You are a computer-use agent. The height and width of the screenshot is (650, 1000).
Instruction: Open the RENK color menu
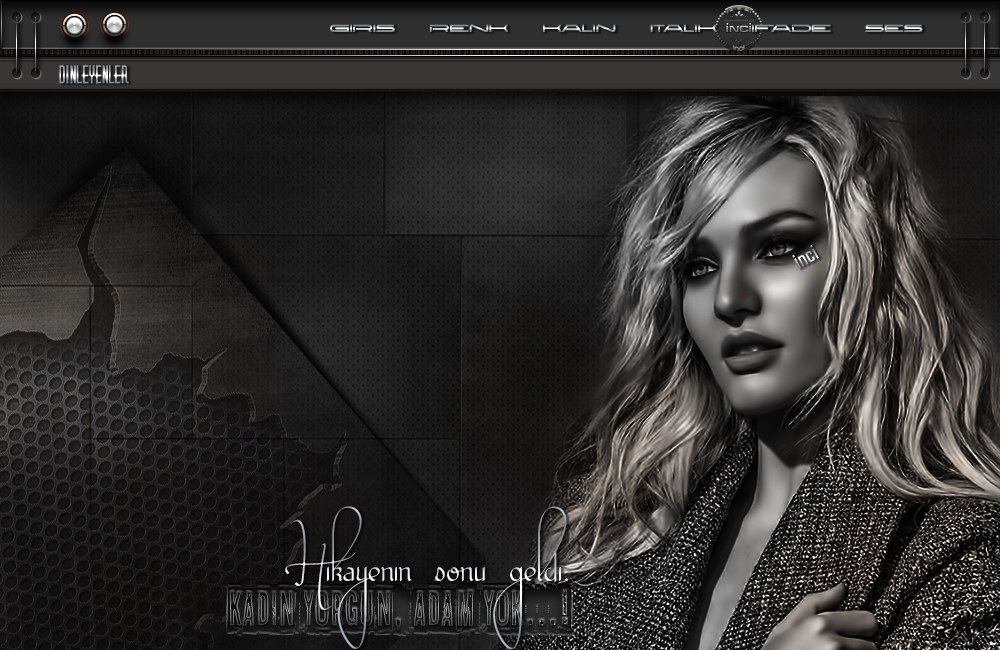pyautogui.click(x=468, y=28)
